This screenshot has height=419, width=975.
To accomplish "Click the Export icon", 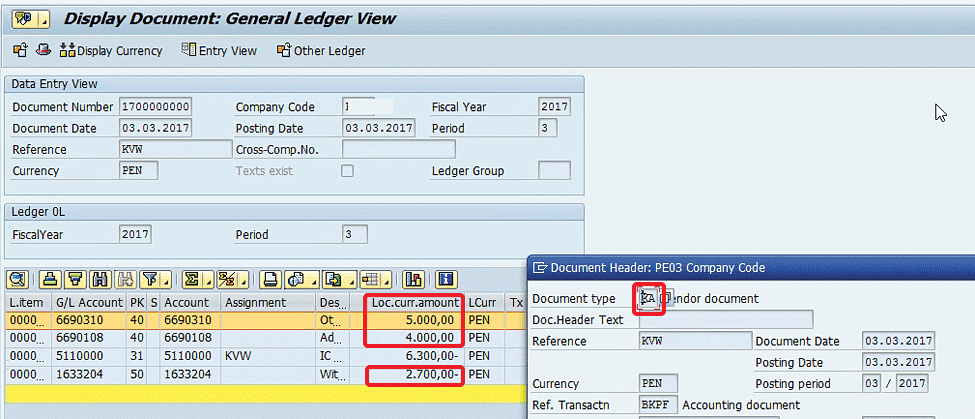I will pos(333,279).
